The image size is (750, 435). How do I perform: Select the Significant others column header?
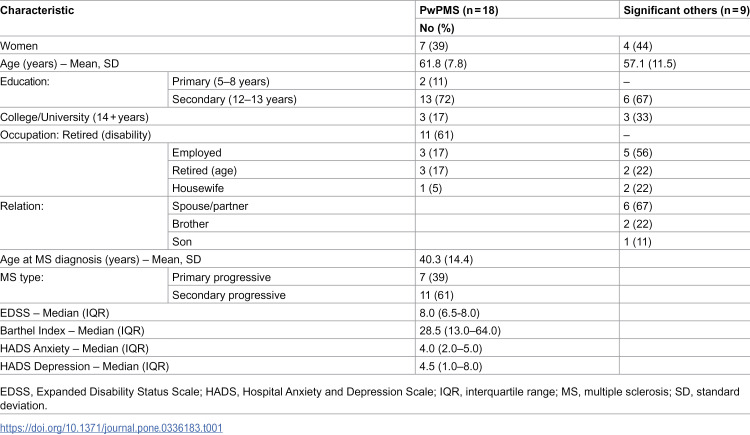686,10
